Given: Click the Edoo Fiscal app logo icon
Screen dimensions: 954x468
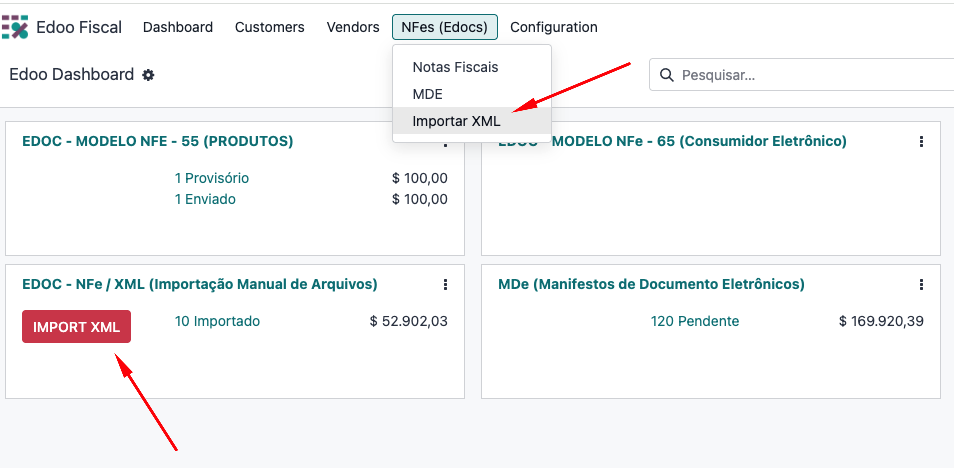Looking at the screenshot, I should [15, 27].
